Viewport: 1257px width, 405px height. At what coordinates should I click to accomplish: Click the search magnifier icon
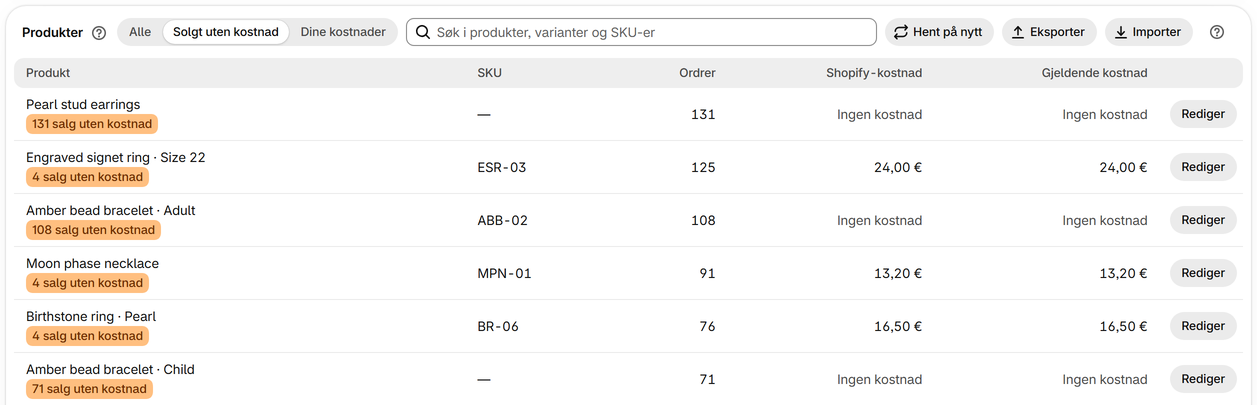pyautogui.click(x=424, y=32)
